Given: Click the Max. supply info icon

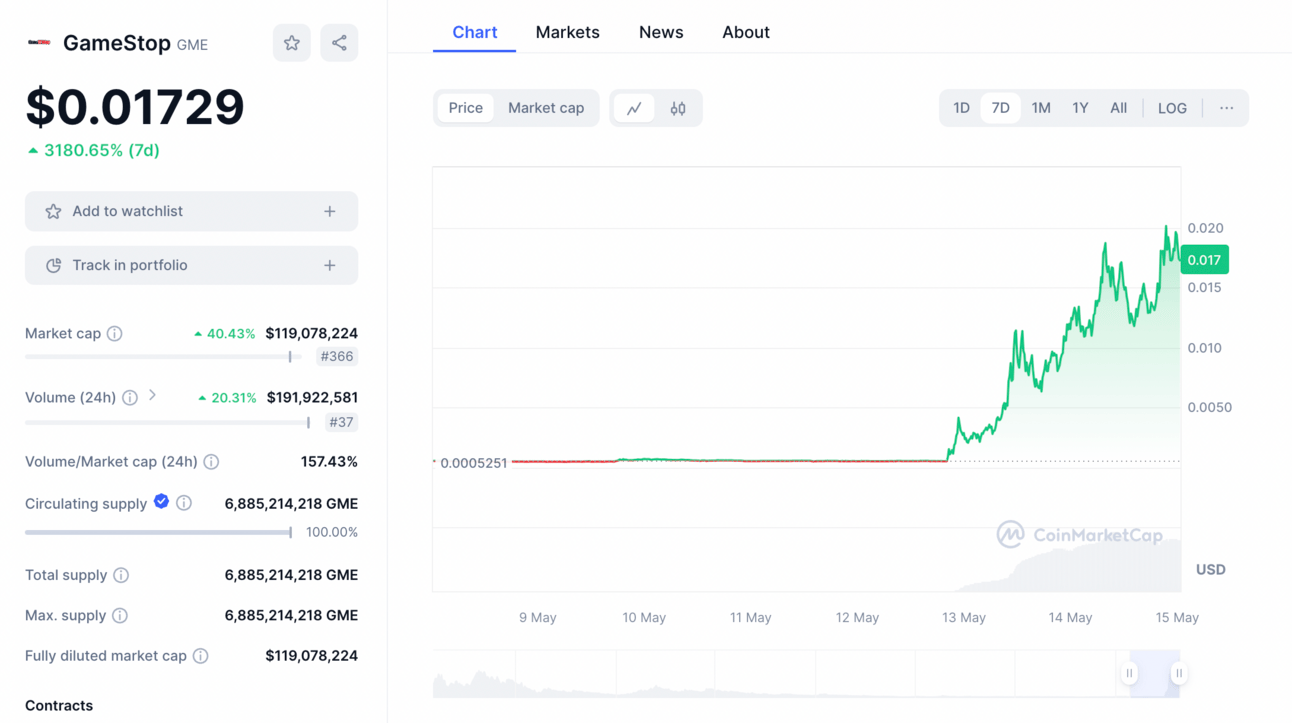Looking at the screenshot, I should 120,616.
